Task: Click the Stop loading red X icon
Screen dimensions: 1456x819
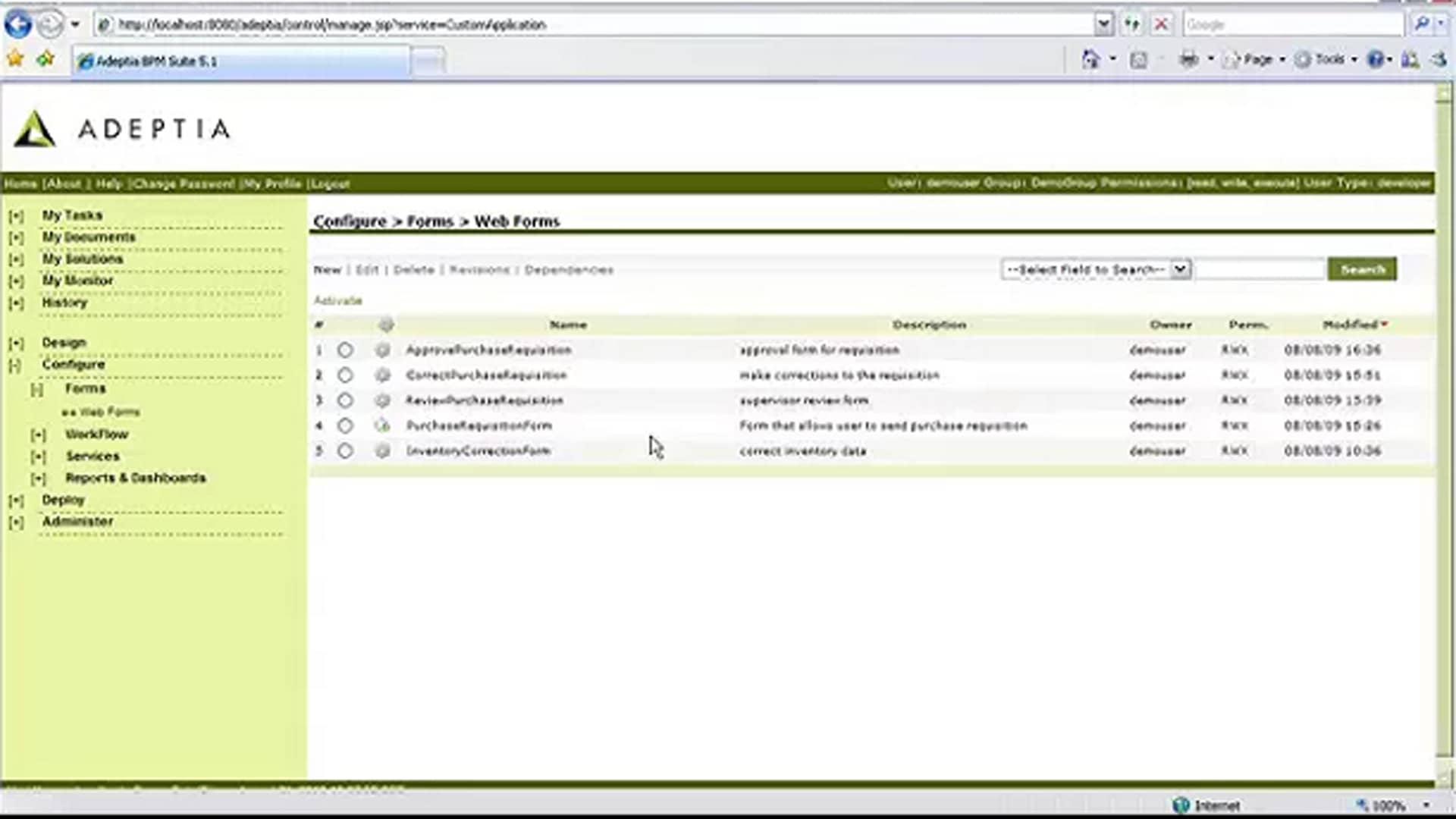Action: pyautogui.click(x=1160, y=24)
